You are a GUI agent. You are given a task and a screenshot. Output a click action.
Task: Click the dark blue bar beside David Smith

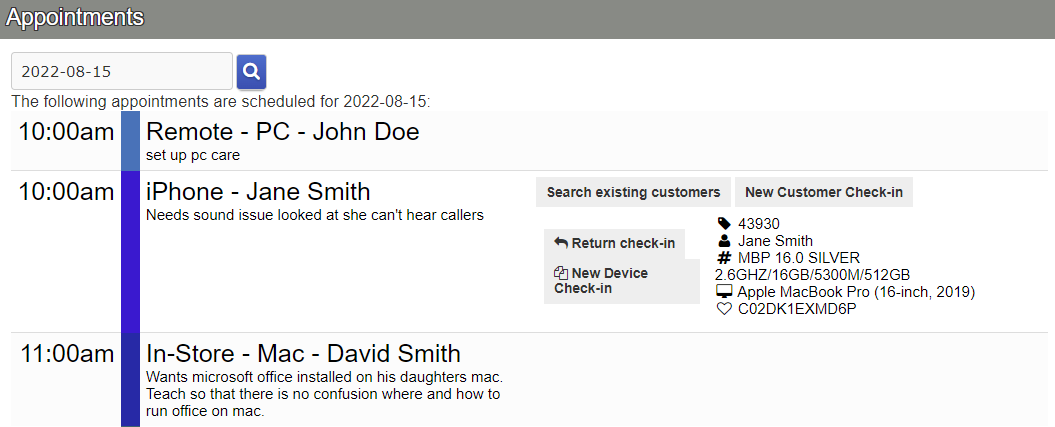tap(130, 380)
